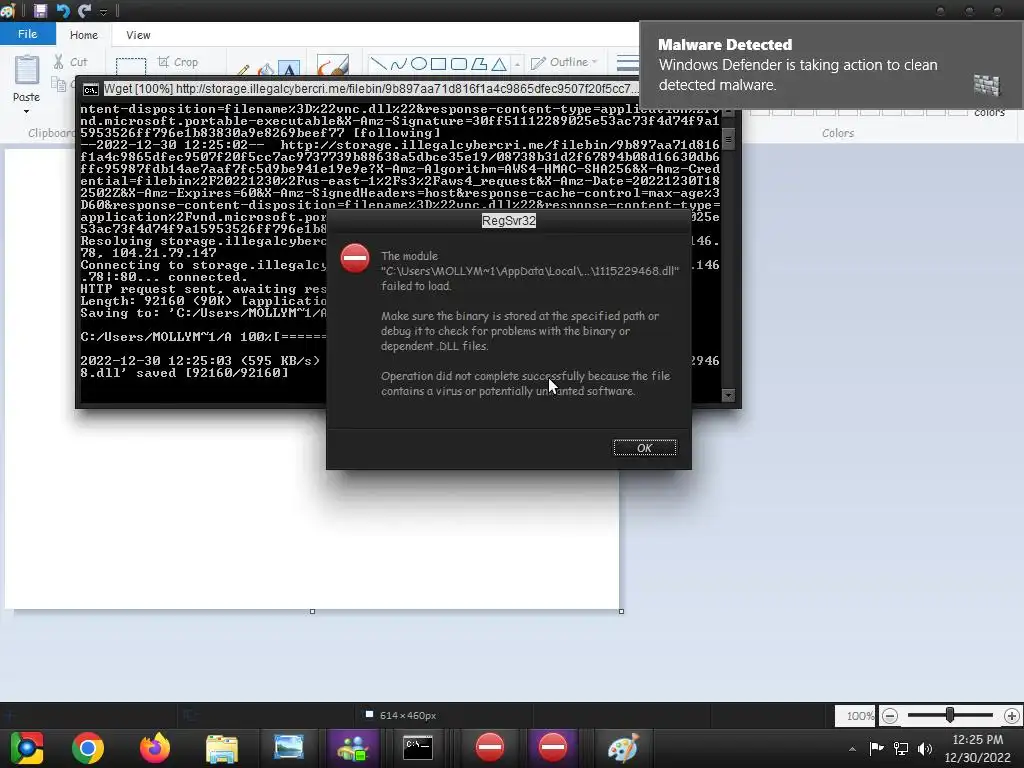Viewport: 1024px width, 768px height.
Task: Show hidden system tray icons
Action: pyautogui.click(x=852, y=749)
